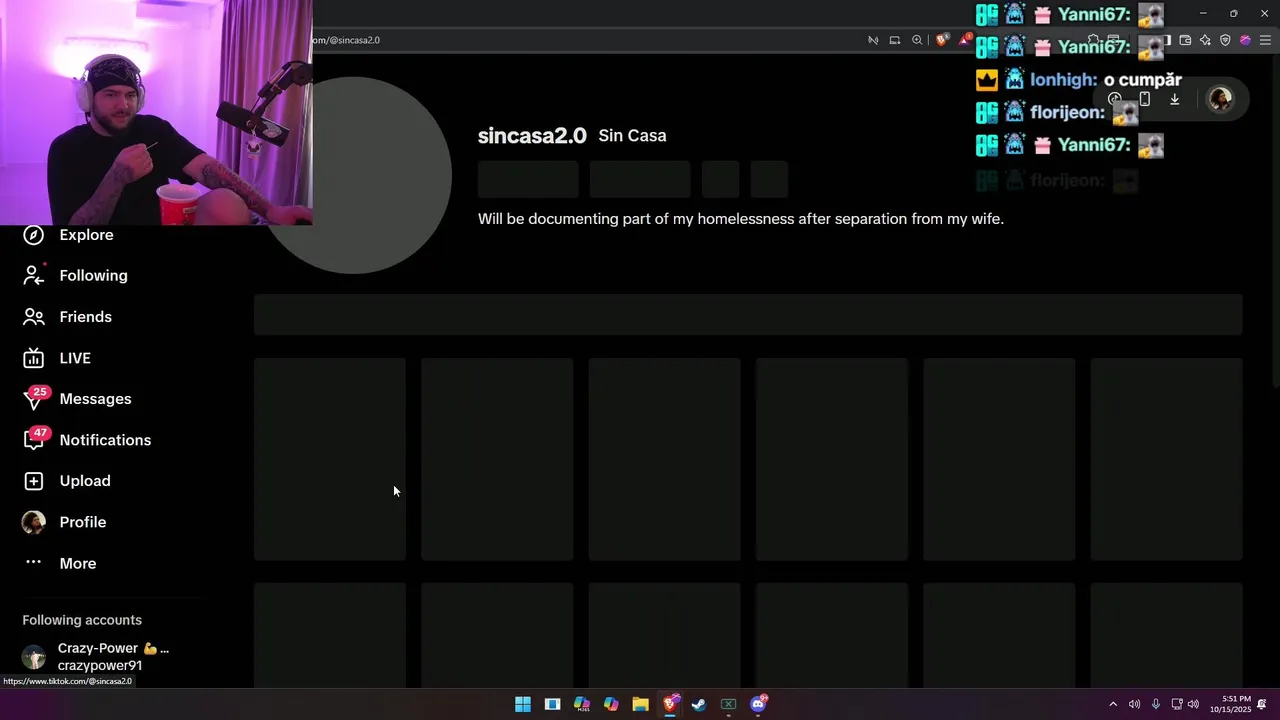Click the More menu label

[x=78, y=564]
